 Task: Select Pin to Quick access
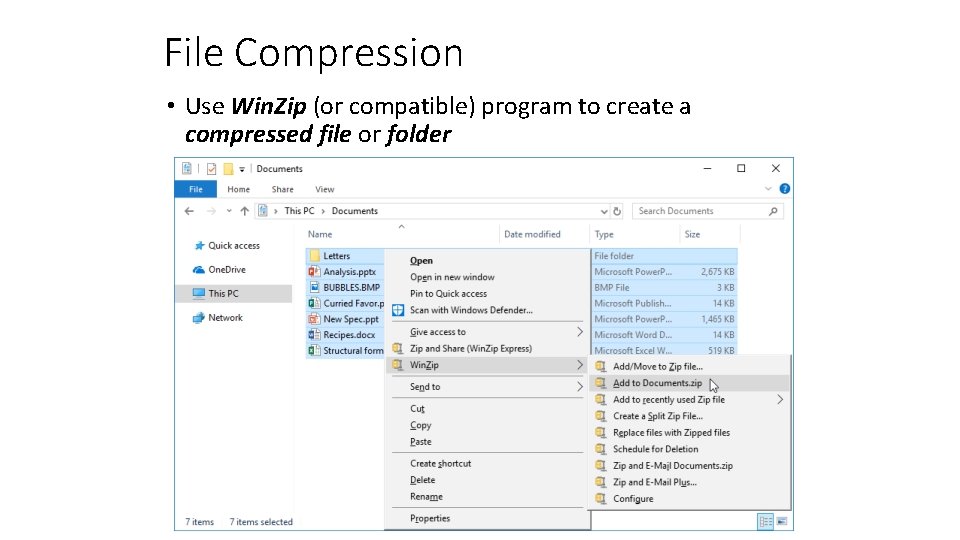click(448, 293)
